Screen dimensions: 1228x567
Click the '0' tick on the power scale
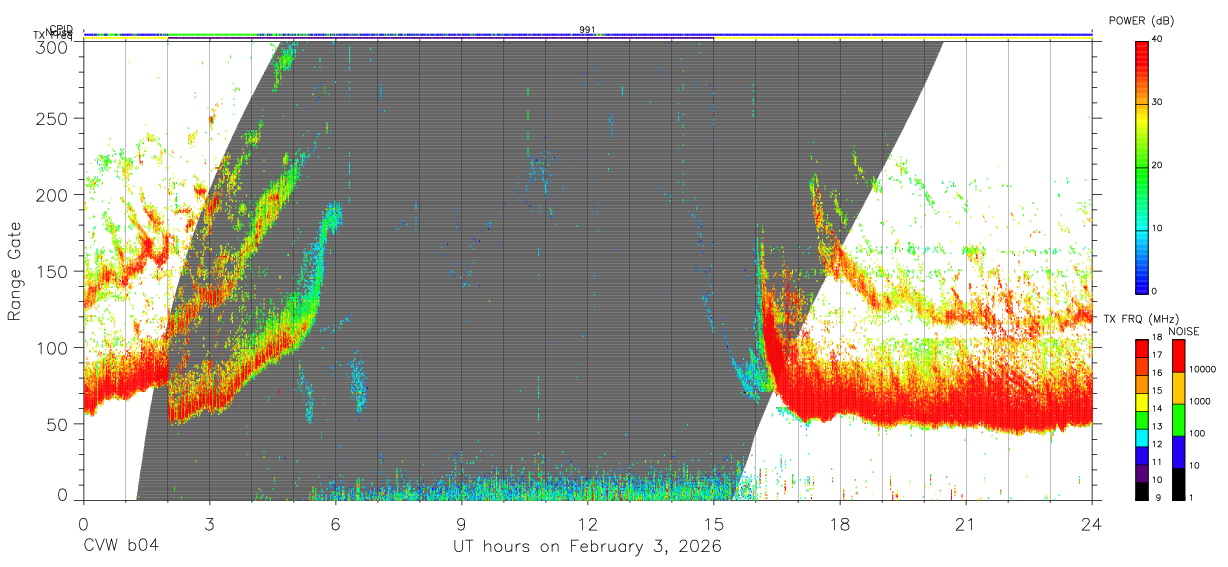click(1154, 292)
